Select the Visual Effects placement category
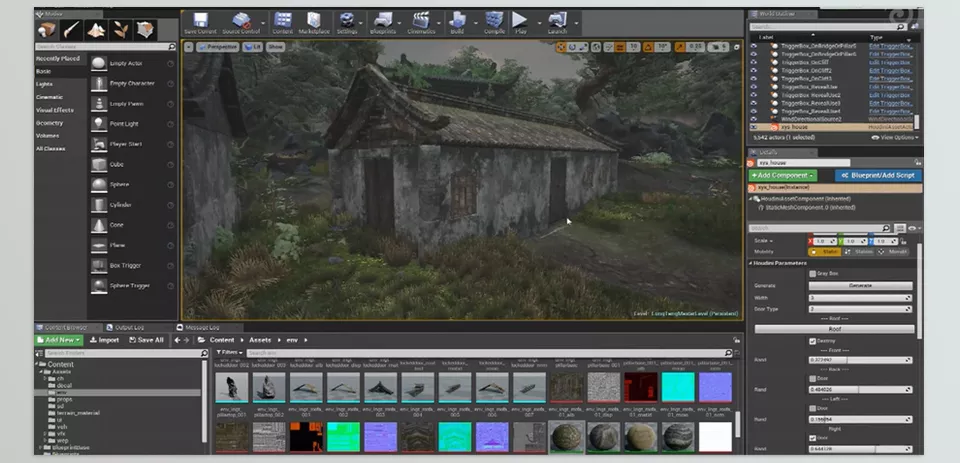 tap(54, 110)
